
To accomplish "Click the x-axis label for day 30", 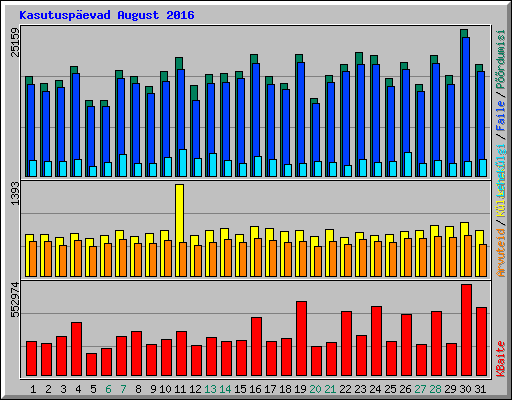I will pyautogui.click(x=465, y=389).
